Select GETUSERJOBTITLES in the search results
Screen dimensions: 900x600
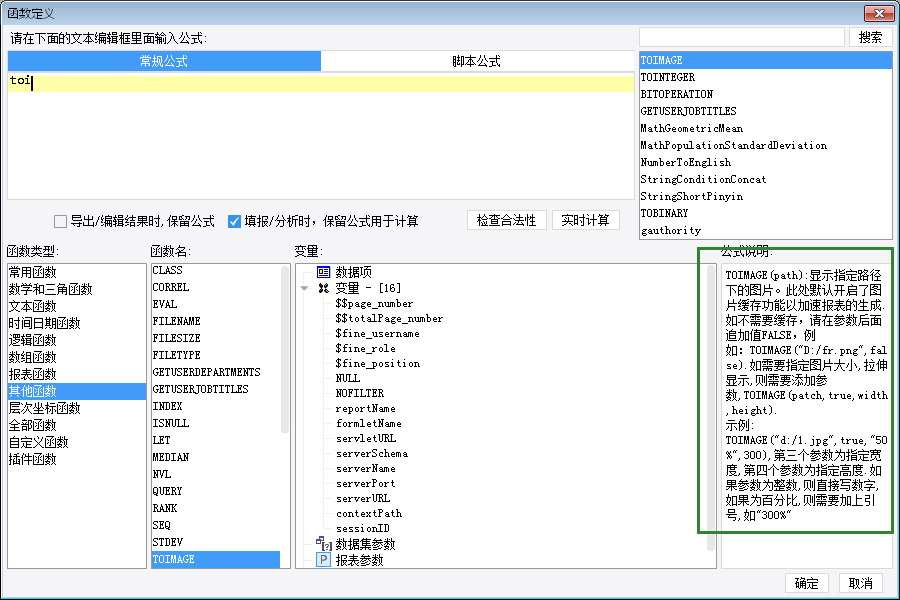(x=766, y=111)
